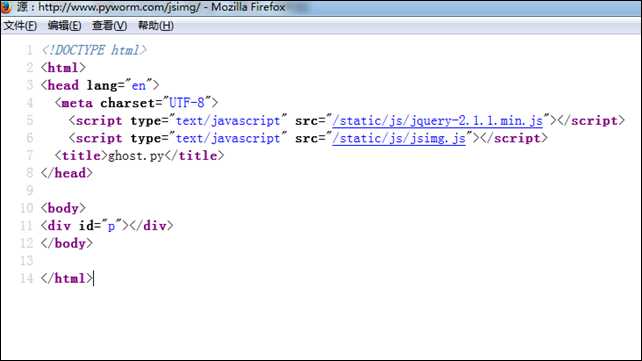642x361 pixels.
Task: Click the window title bar URL text
Action: click(x=120, y=7)
